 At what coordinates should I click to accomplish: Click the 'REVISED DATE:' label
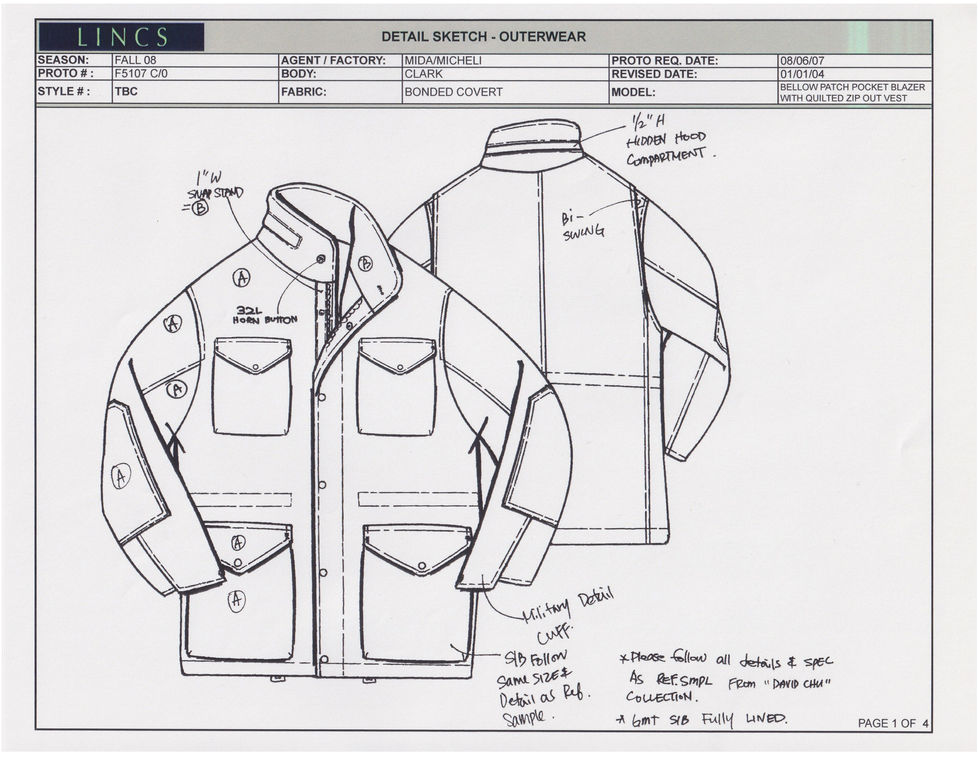(x=654, y=74)
